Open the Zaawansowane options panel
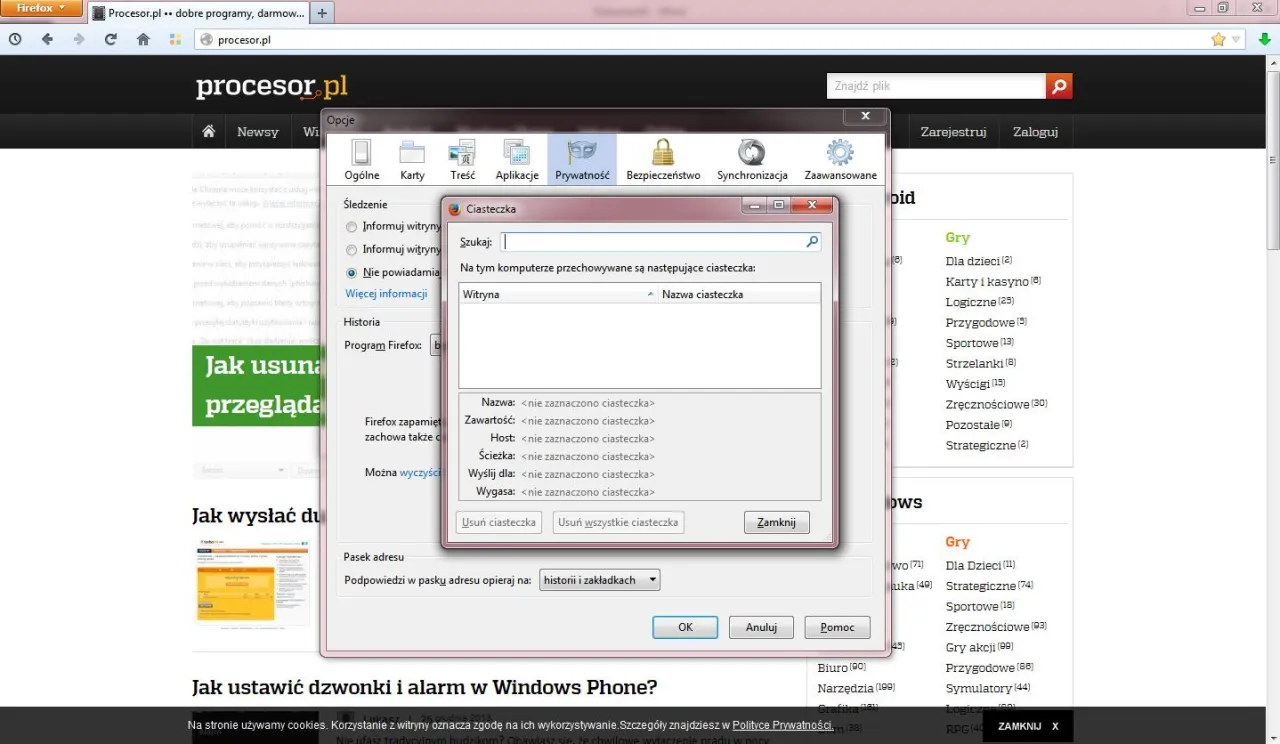This screenshot has width=1280, height=744. (x=839, y=157)
